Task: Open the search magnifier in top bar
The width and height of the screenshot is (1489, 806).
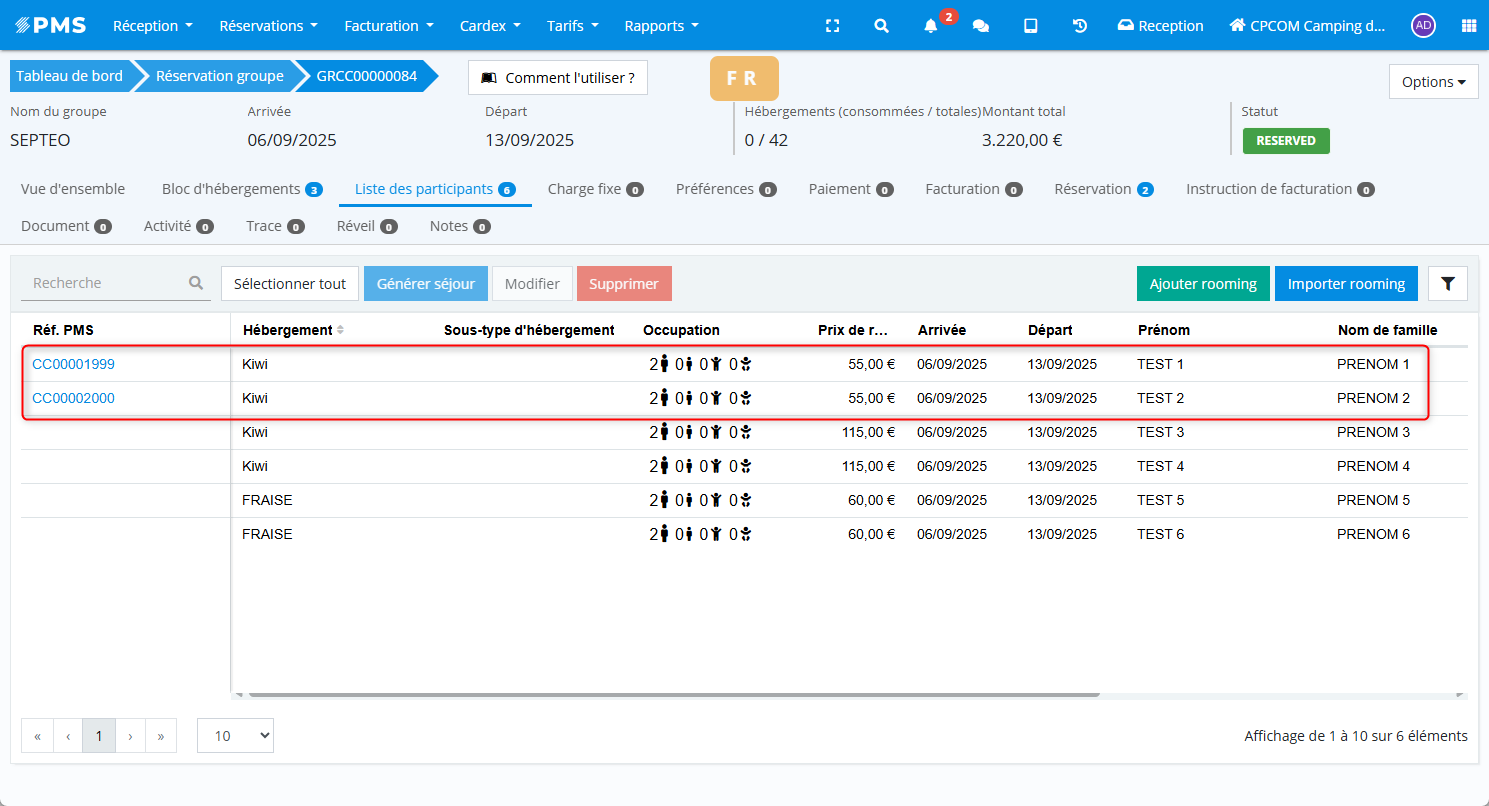Action: [x=881, y=26]
